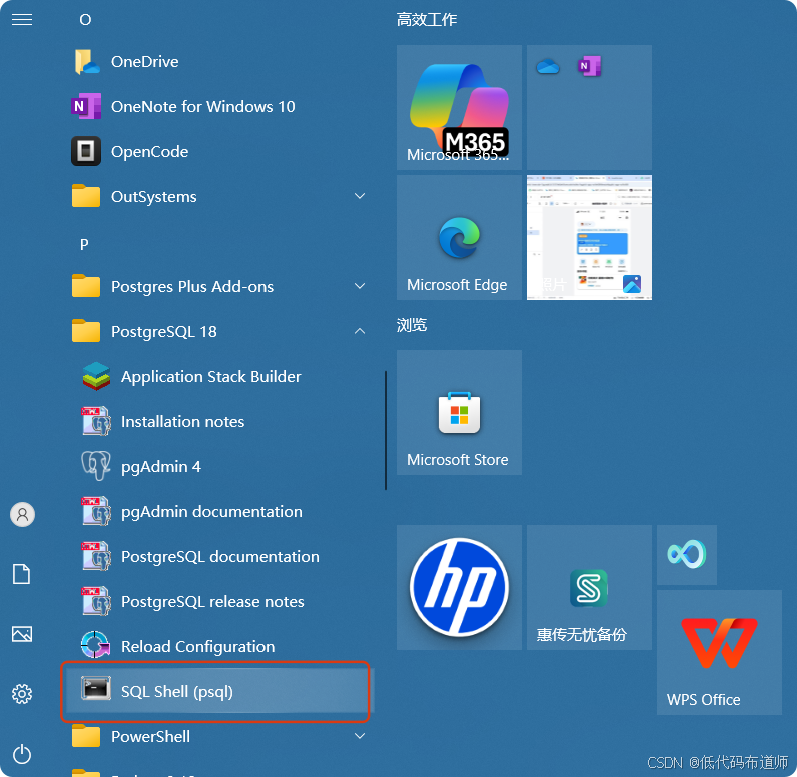Image resolution: width=797 pixels, height=777 pixels.
Task: Open the Microsoft Edge tile
Action: click(x=459, y=237)
